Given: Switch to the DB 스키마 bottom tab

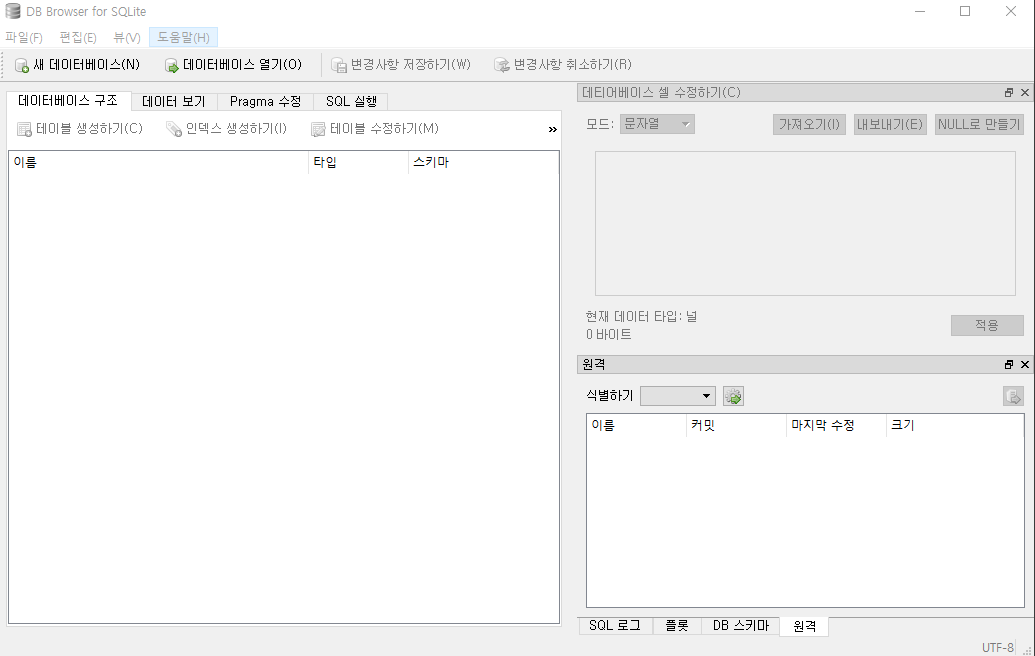Looking at the screenshot, I should [741, 626].
